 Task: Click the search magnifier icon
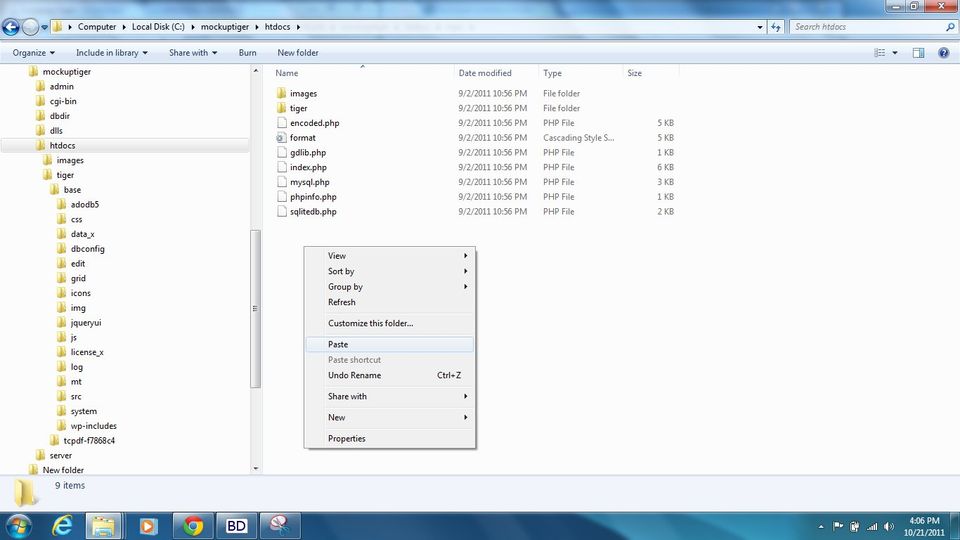click(950, 27)
